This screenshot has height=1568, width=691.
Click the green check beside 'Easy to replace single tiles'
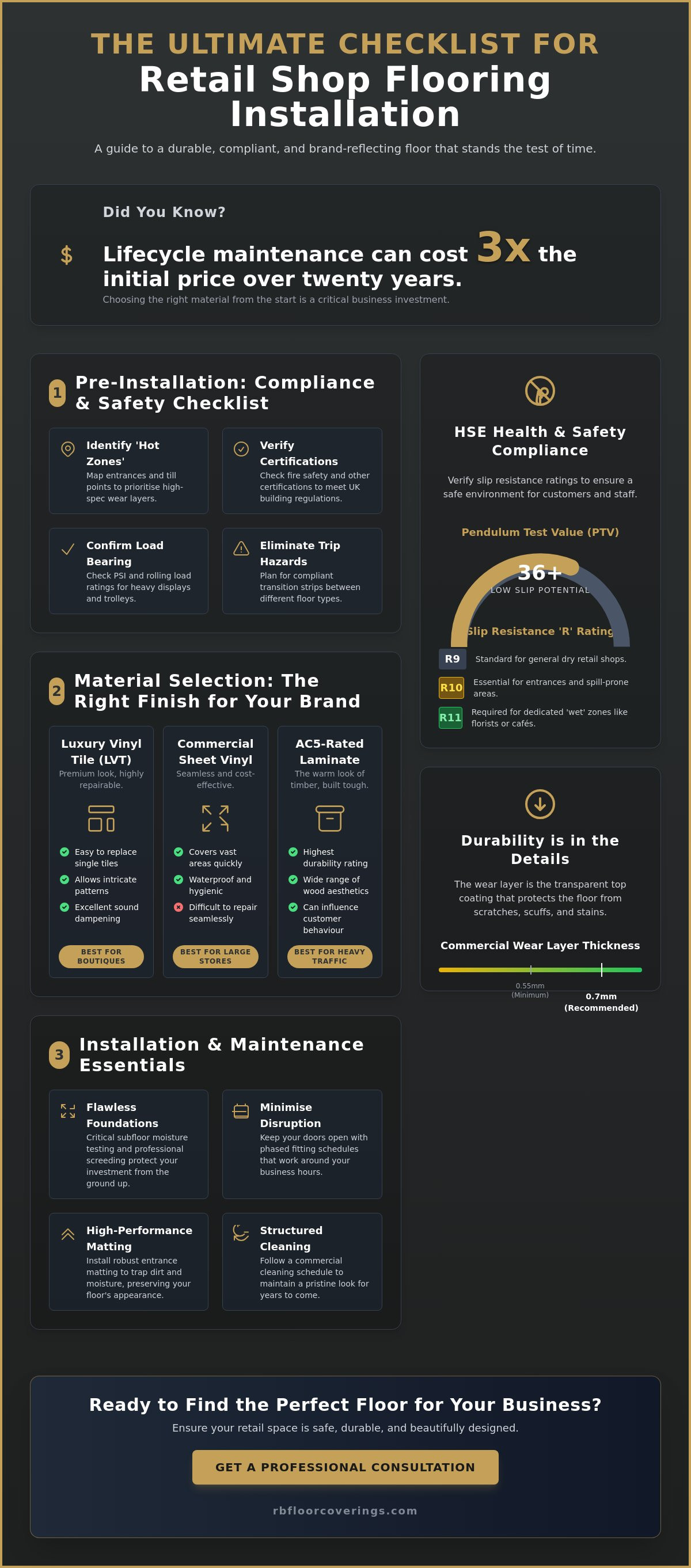(x=64, y=851)
